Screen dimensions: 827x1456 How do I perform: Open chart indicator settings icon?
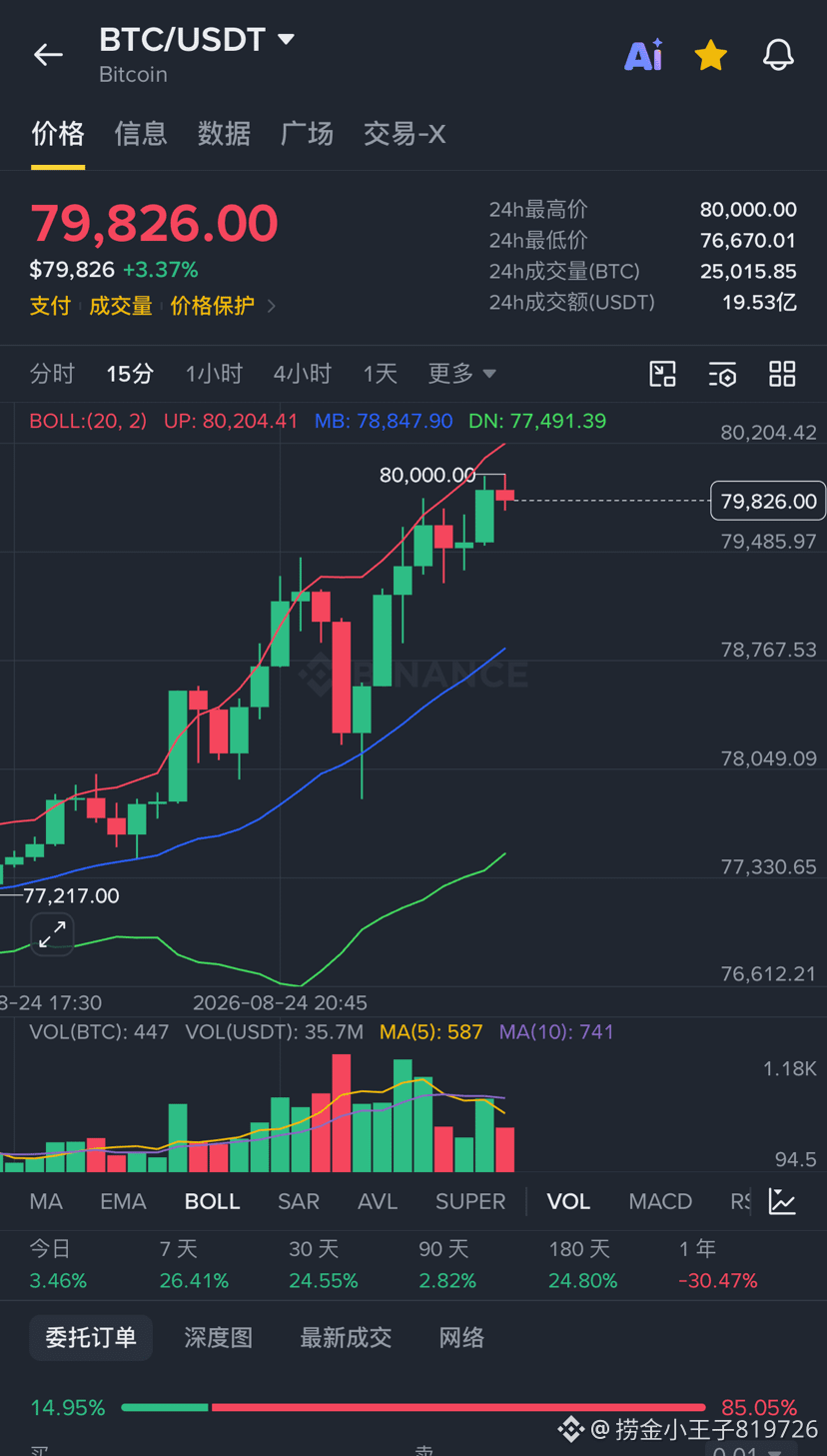coord(722,374)
